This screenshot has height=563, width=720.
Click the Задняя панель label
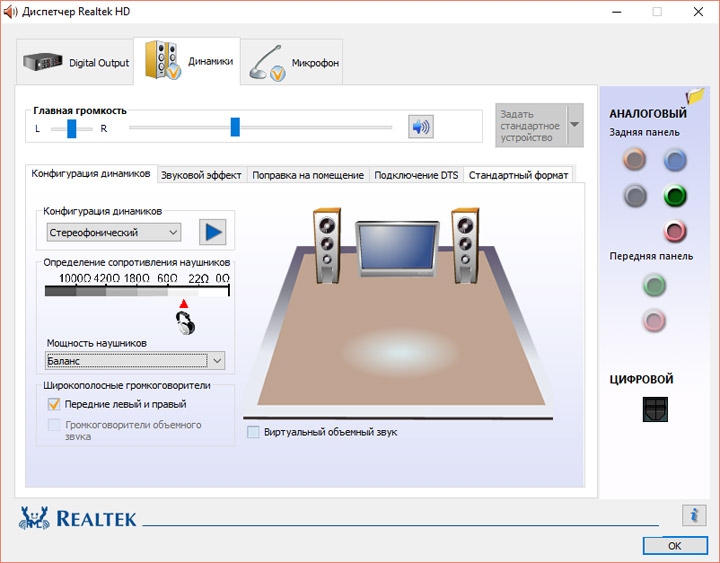pos(644,132)
